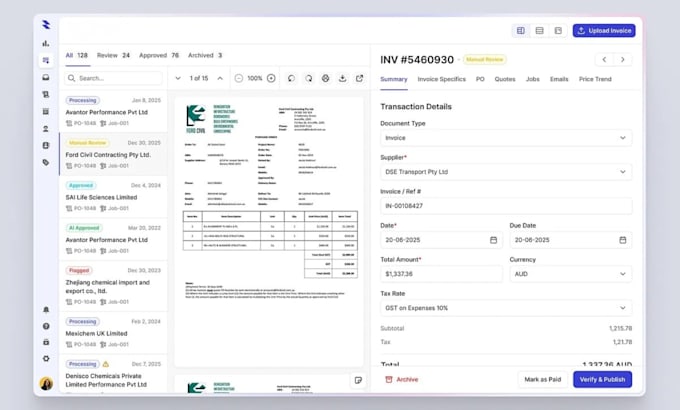Open the Emails tab
The image size is (680, 410).
point(559,79)
